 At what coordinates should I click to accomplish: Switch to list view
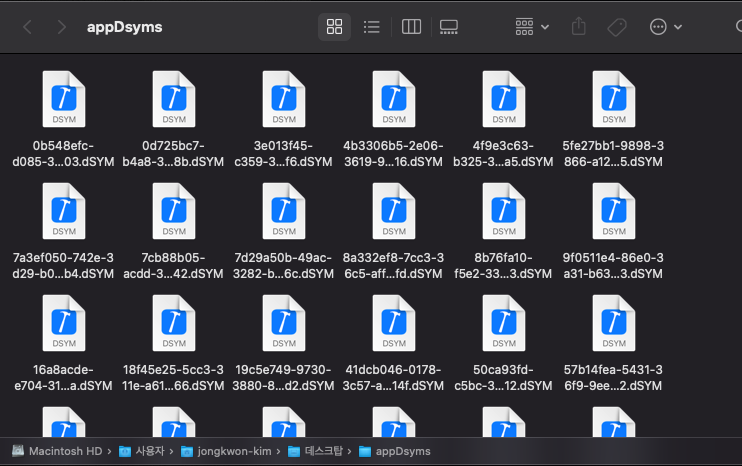371,27
